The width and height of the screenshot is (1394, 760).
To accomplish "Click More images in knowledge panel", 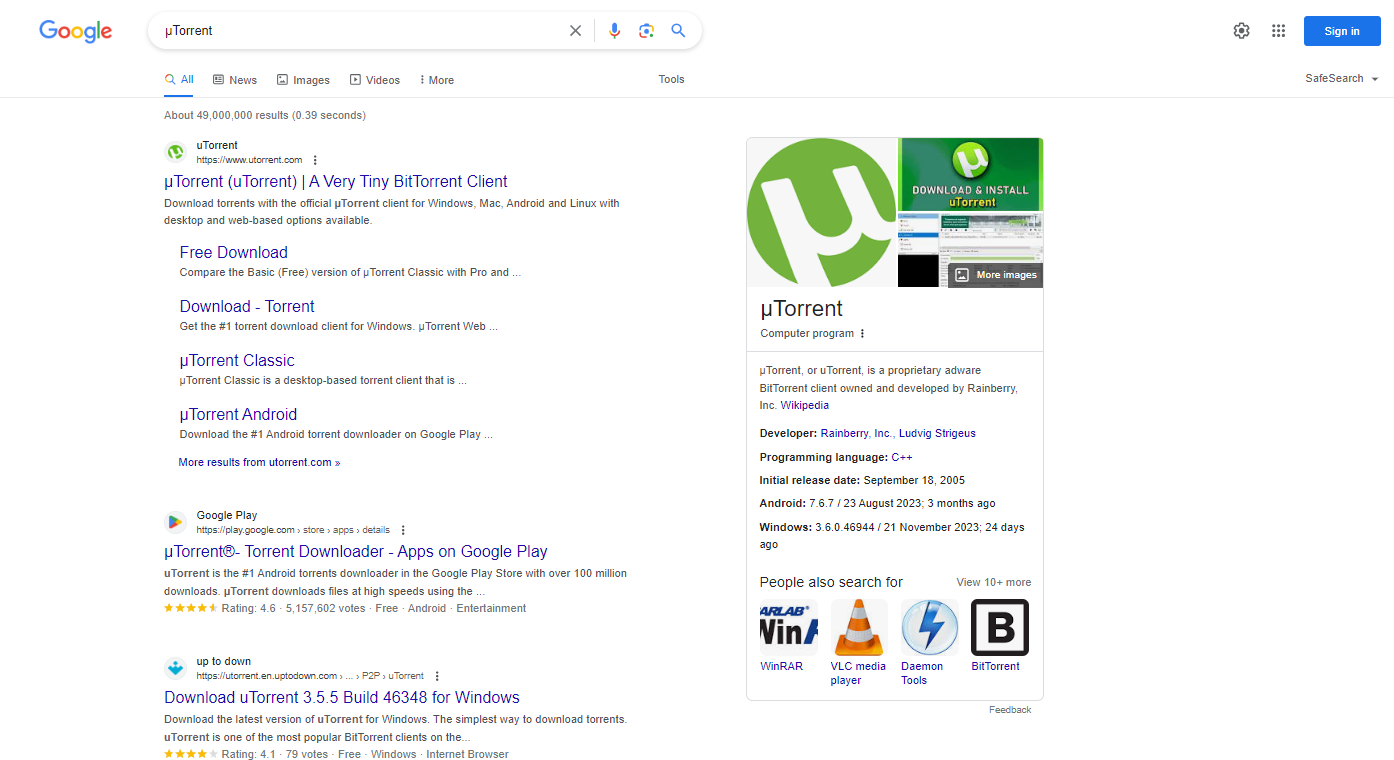I will [x=995, y=275].
